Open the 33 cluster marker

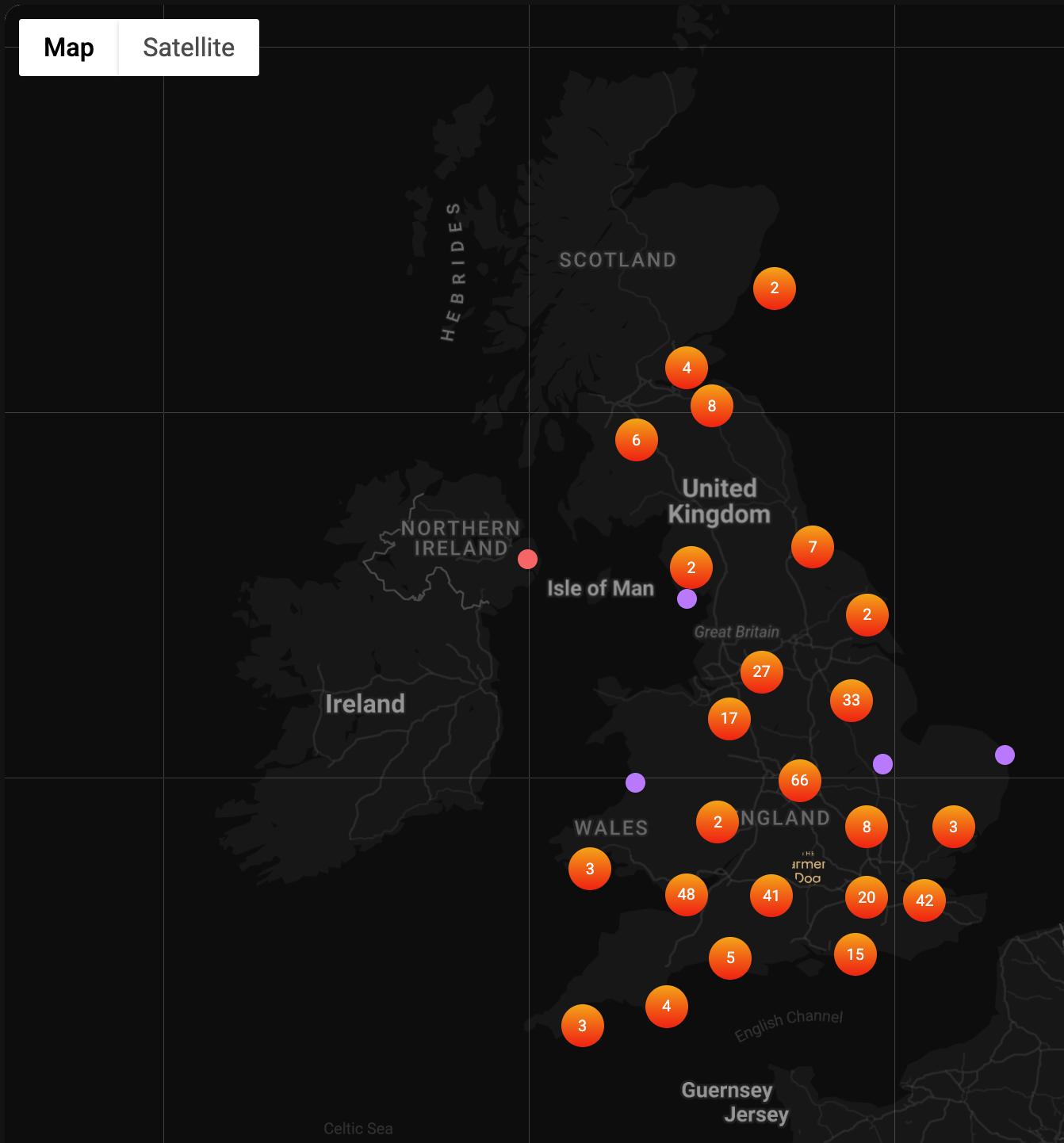pos(852,701)
